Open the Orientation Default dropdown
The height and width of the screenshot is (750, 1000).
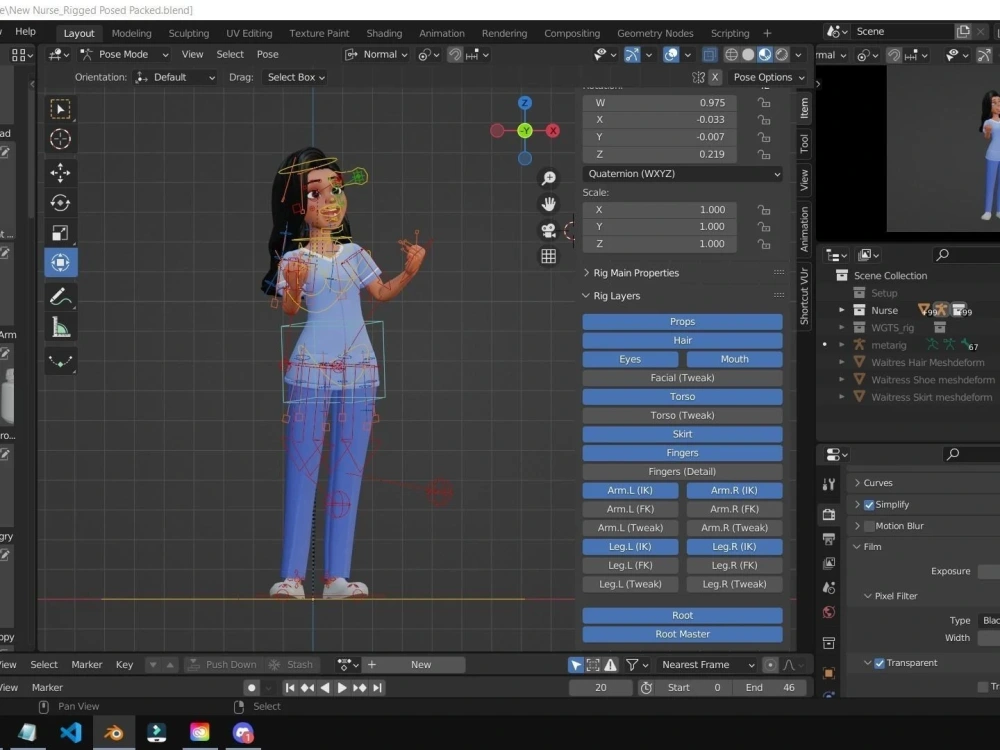coord(175,77)
